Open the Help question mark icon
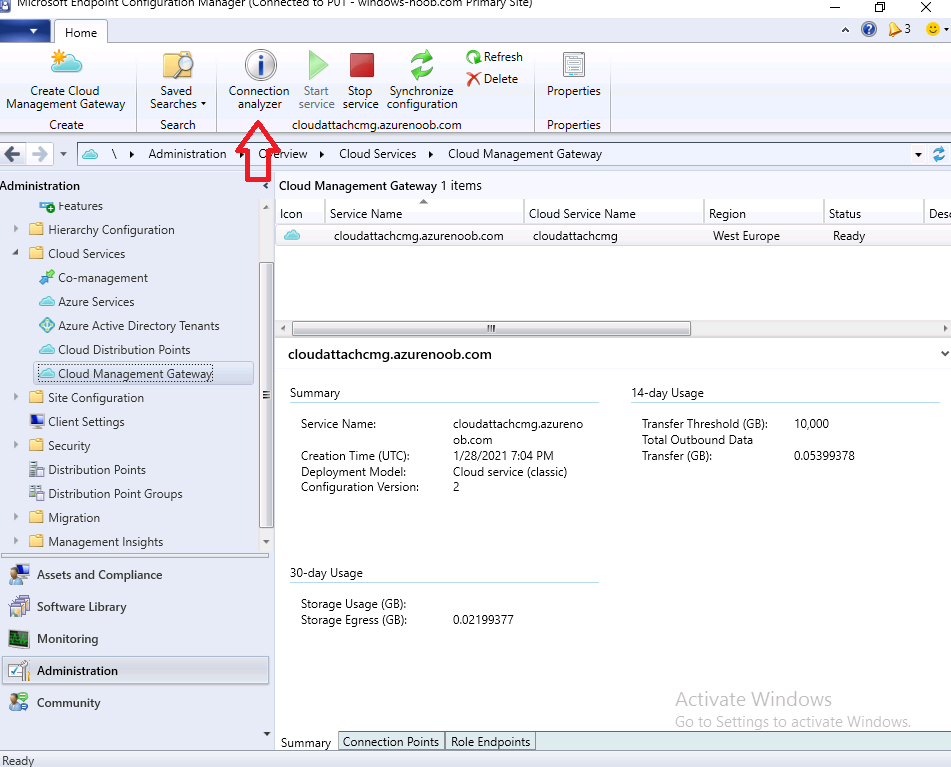The height and width of the screenshot is (767, 951). tap(869, 29)
